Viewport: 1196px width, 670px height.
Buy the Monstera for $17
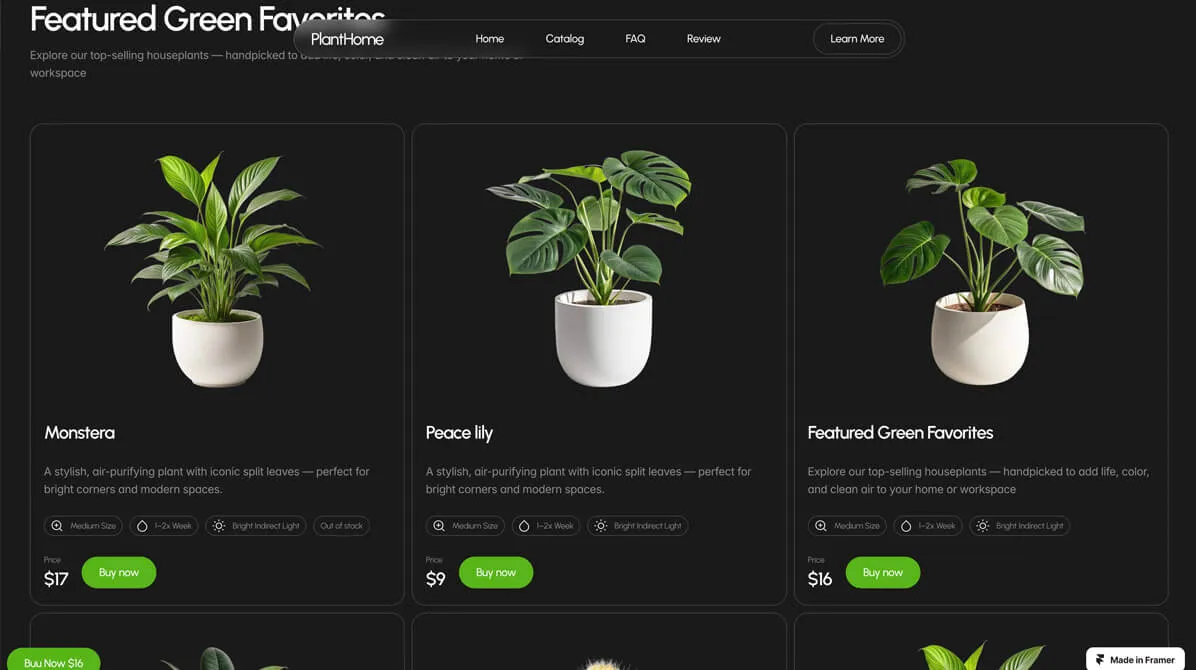click(119, 572)
